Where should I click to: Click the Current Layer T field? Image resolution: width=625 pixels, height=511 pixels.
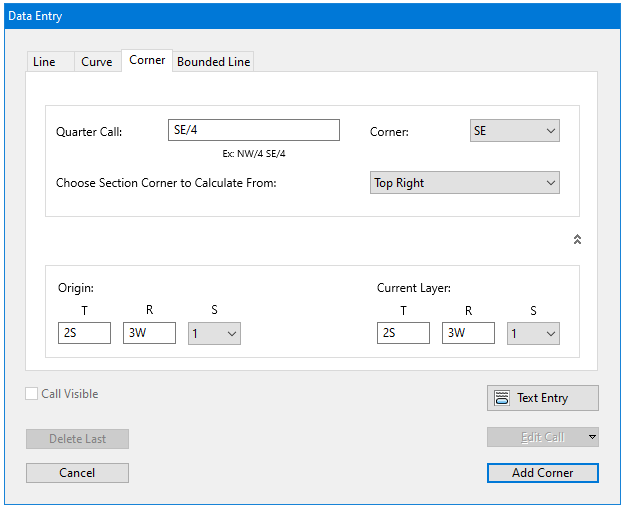click(403, 333)
